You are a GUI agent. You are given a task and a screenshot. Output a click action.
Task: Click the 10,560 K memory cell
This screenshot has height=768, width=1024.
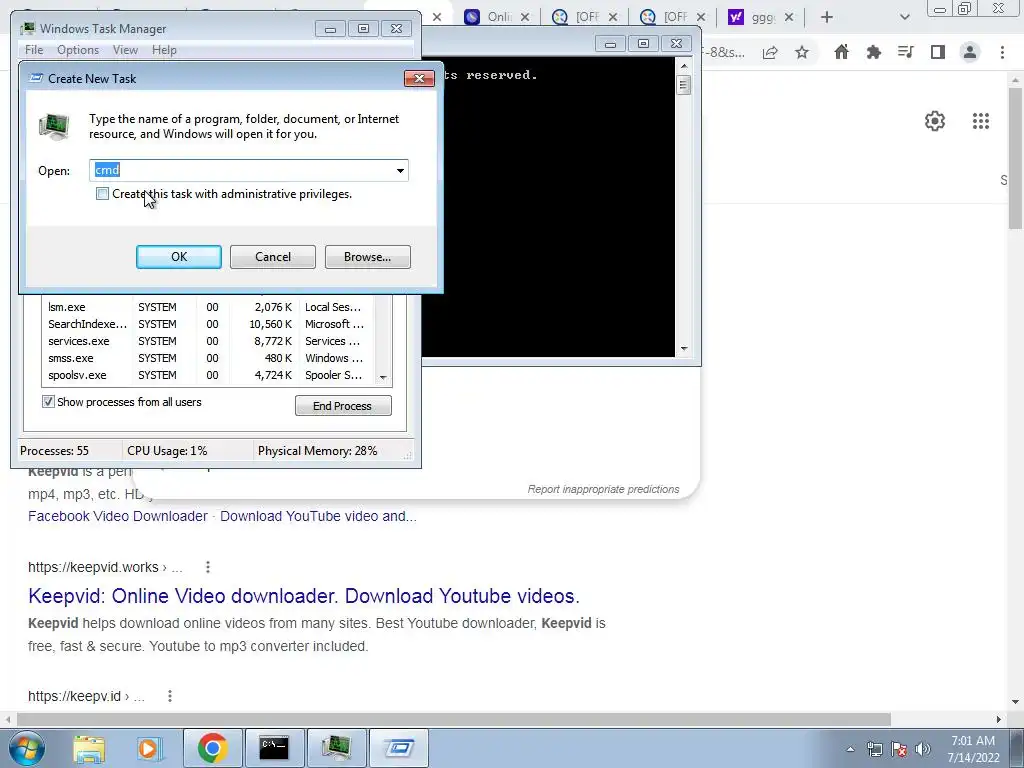(270, 324)
